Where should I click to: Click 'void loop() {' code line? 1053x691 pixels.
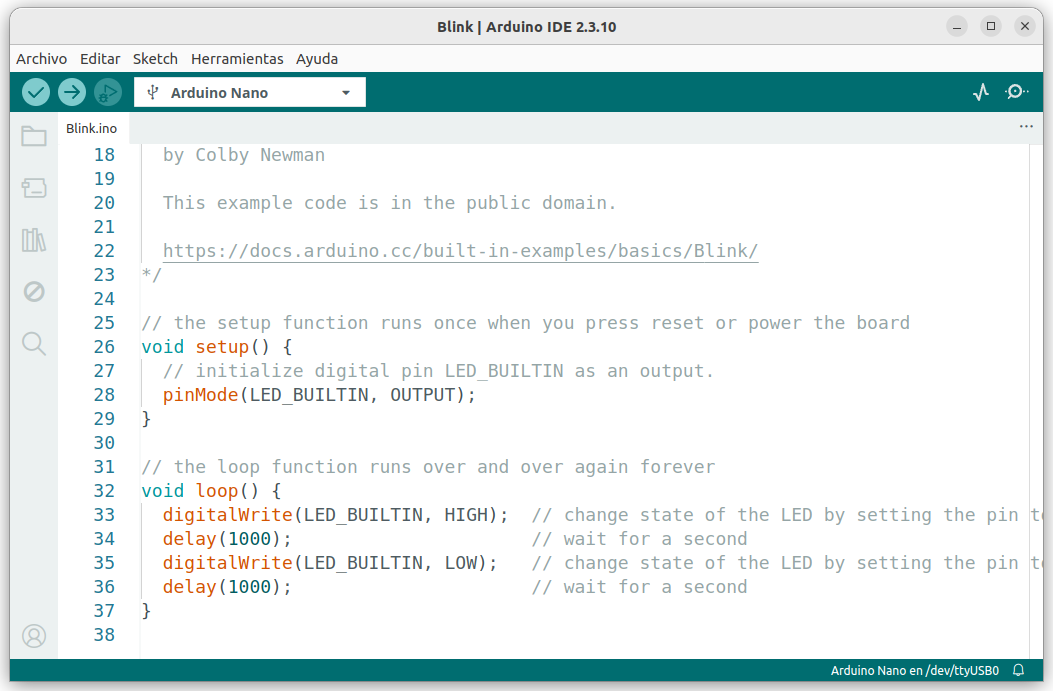[x=212, y=491]
